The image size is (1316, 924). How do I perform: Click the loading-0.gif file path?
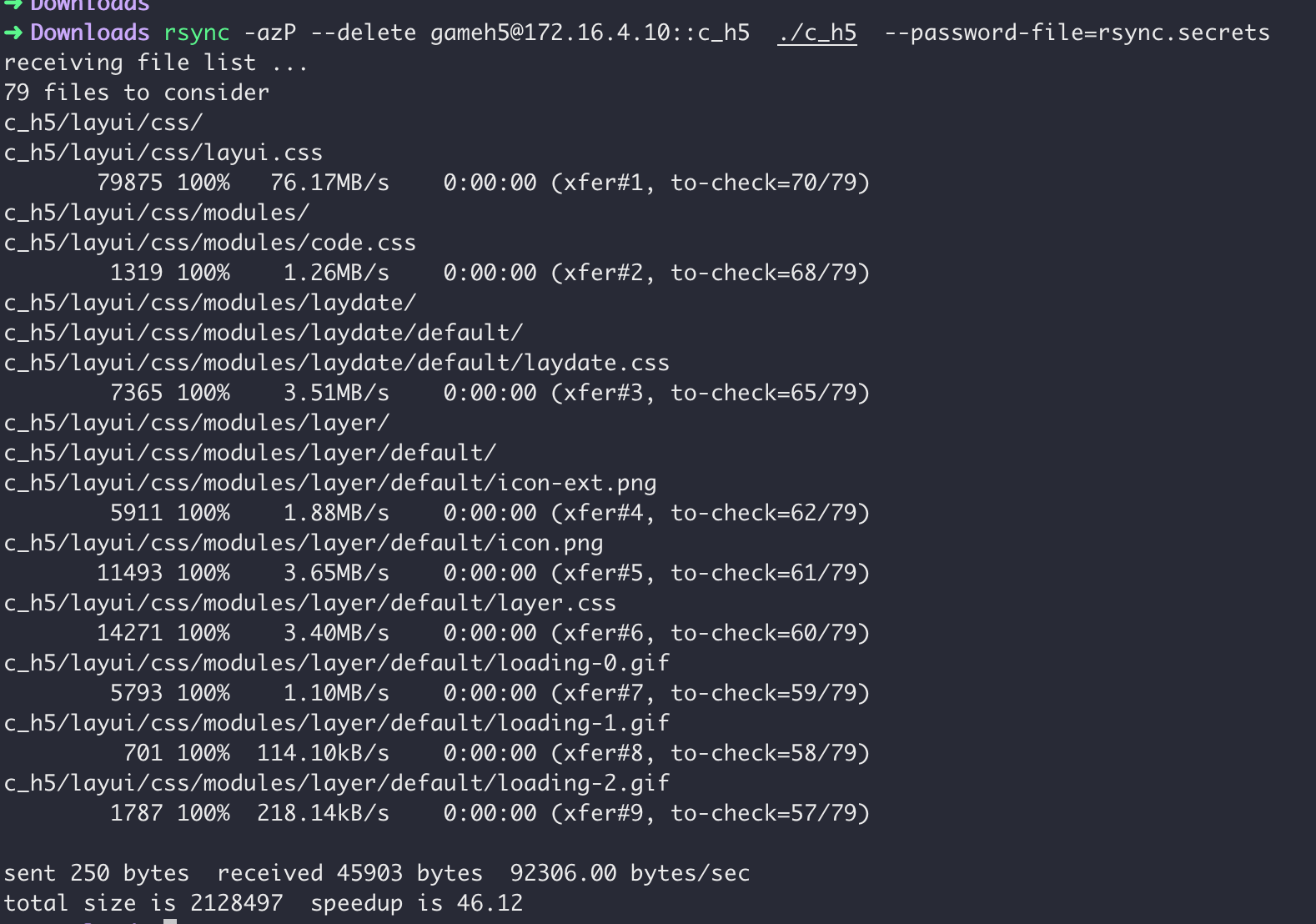click(x=337, y=663)
